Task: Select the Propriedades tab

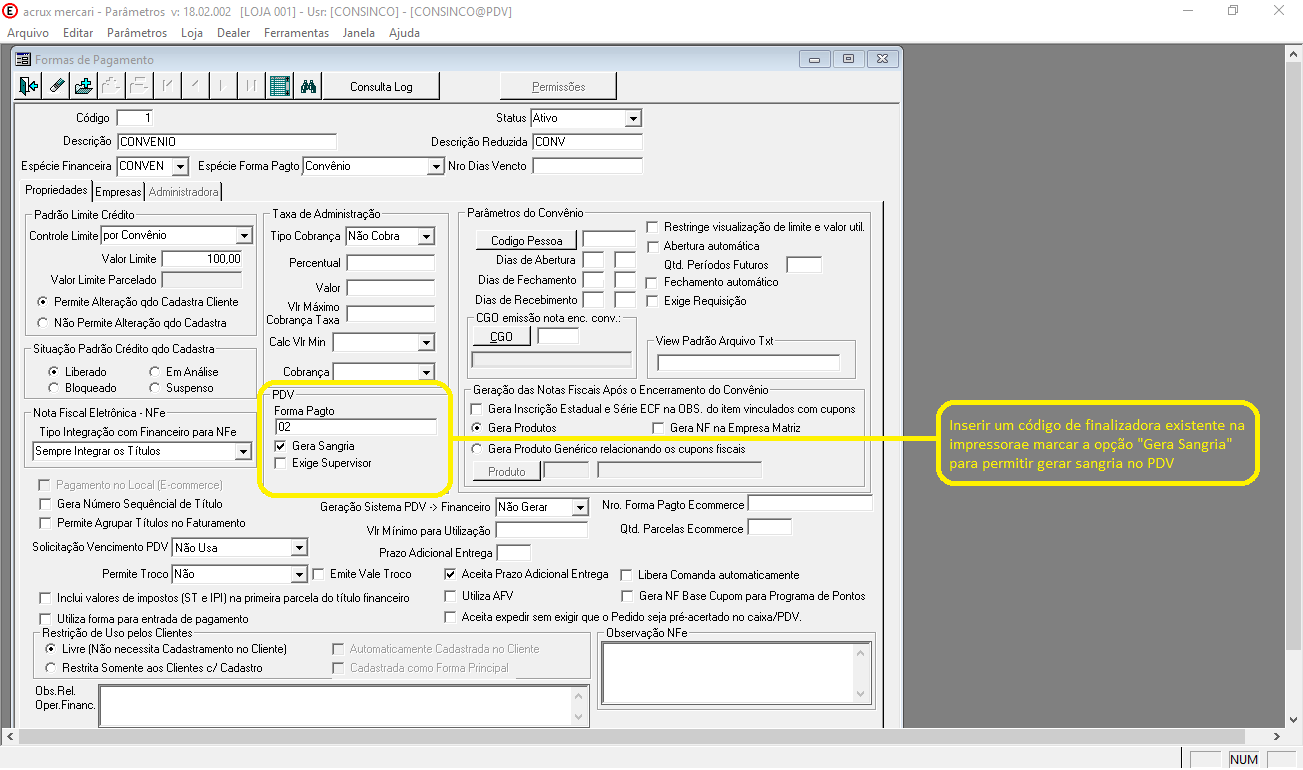Action: [56, 190]
